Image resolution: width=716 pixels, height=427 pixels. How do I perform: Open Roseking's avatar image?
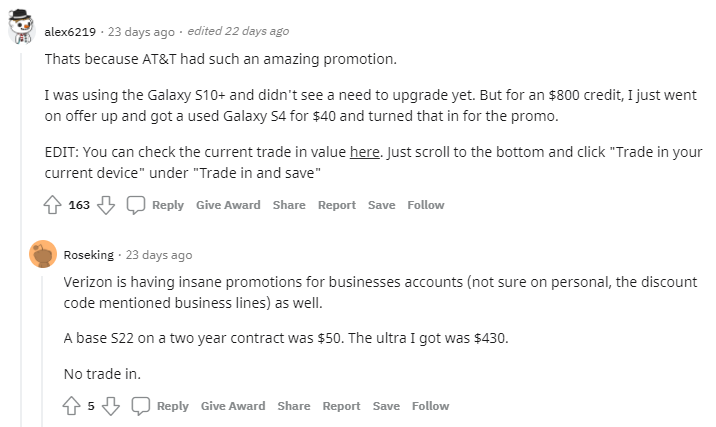tap(42, 255)
